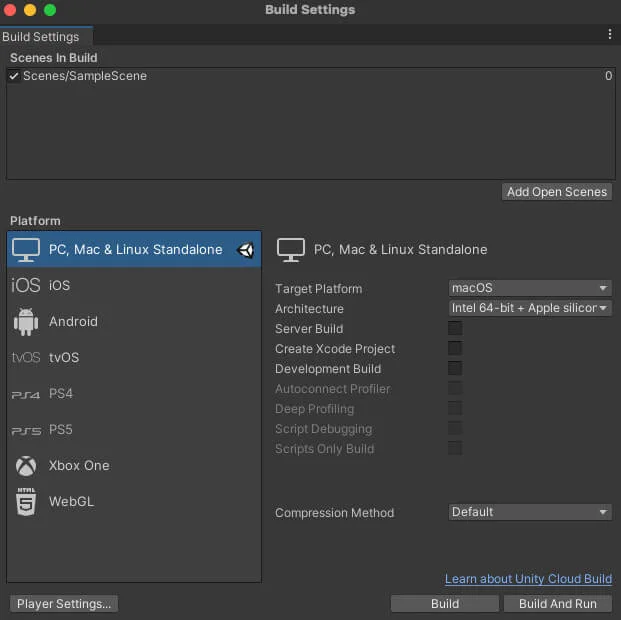The image size is (621, 620).
Task: Open the Target Platform macOS dropdown
Action: (530, 288)
